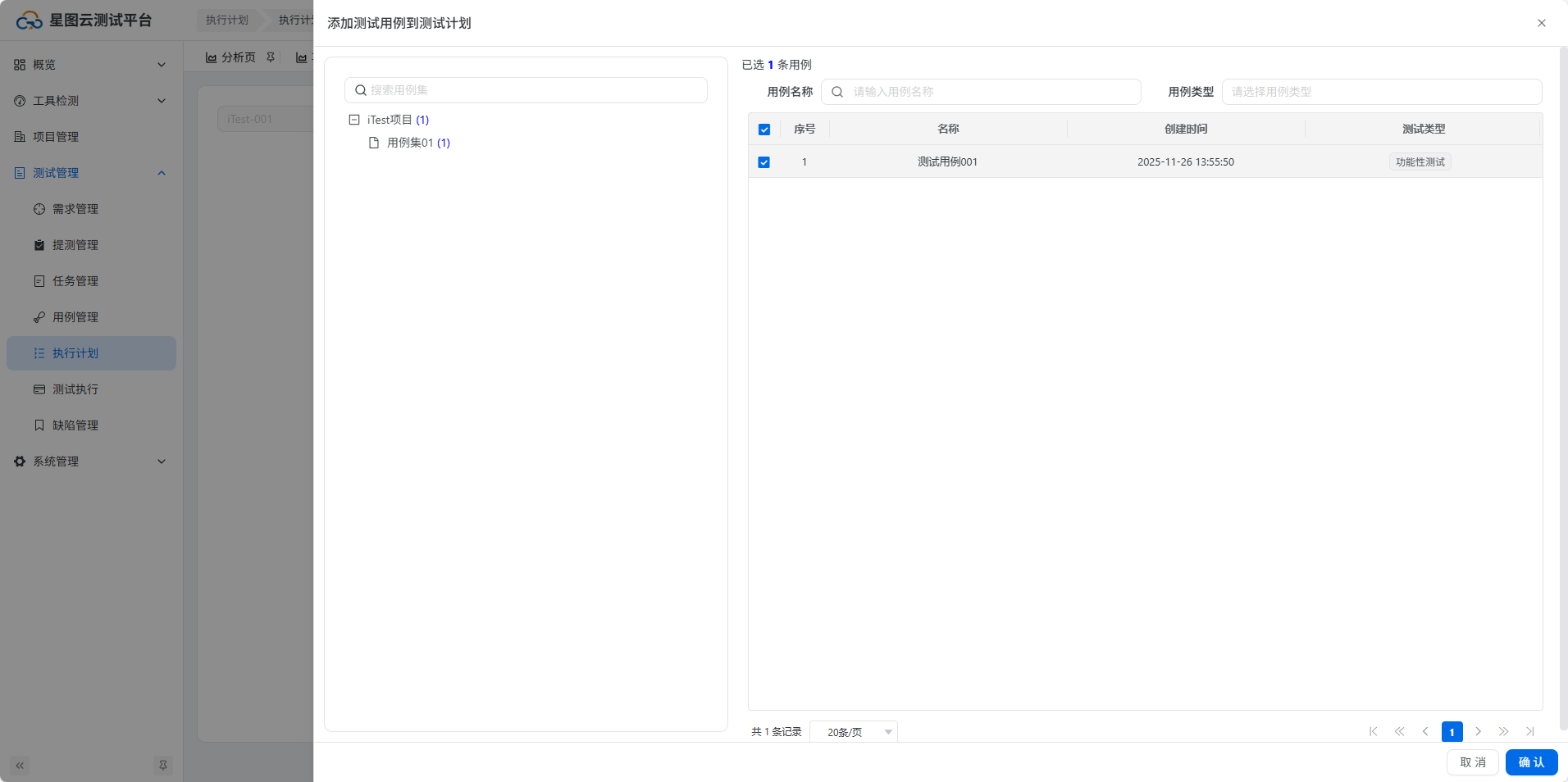
Task: Click the last-page pagination icon
Action: (1530, 731)
